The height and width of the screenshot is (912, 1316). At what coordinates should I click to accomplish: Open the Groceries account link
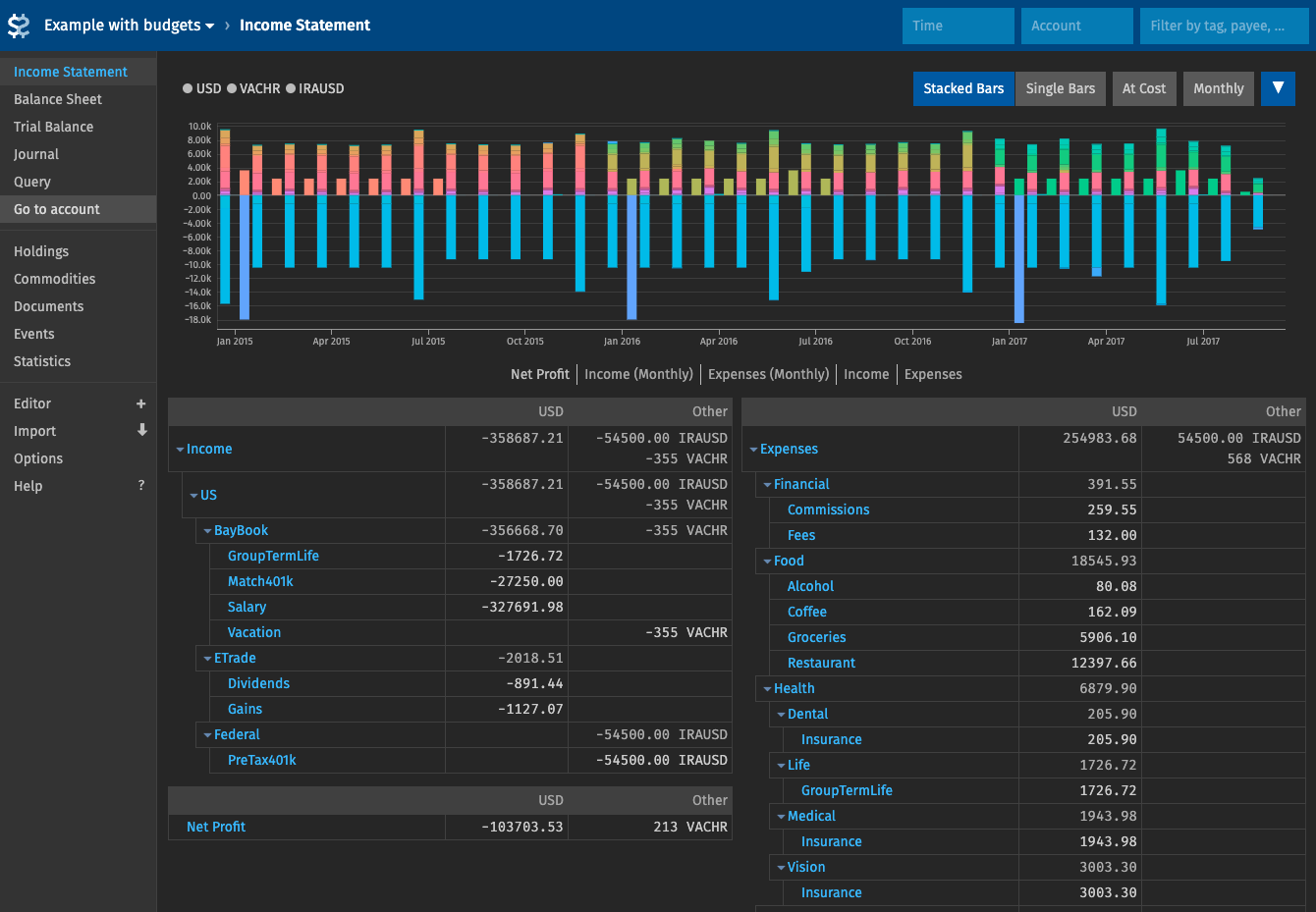pos(816,637)
